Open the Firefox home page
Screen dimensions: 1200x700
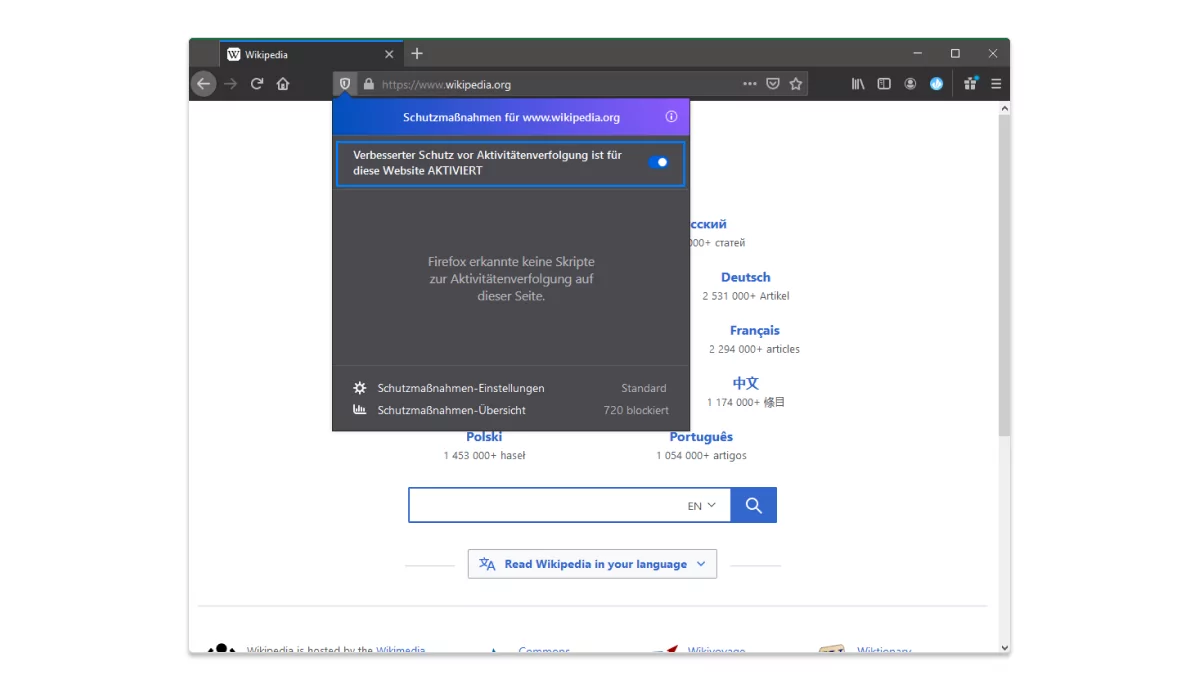(283, 84)
